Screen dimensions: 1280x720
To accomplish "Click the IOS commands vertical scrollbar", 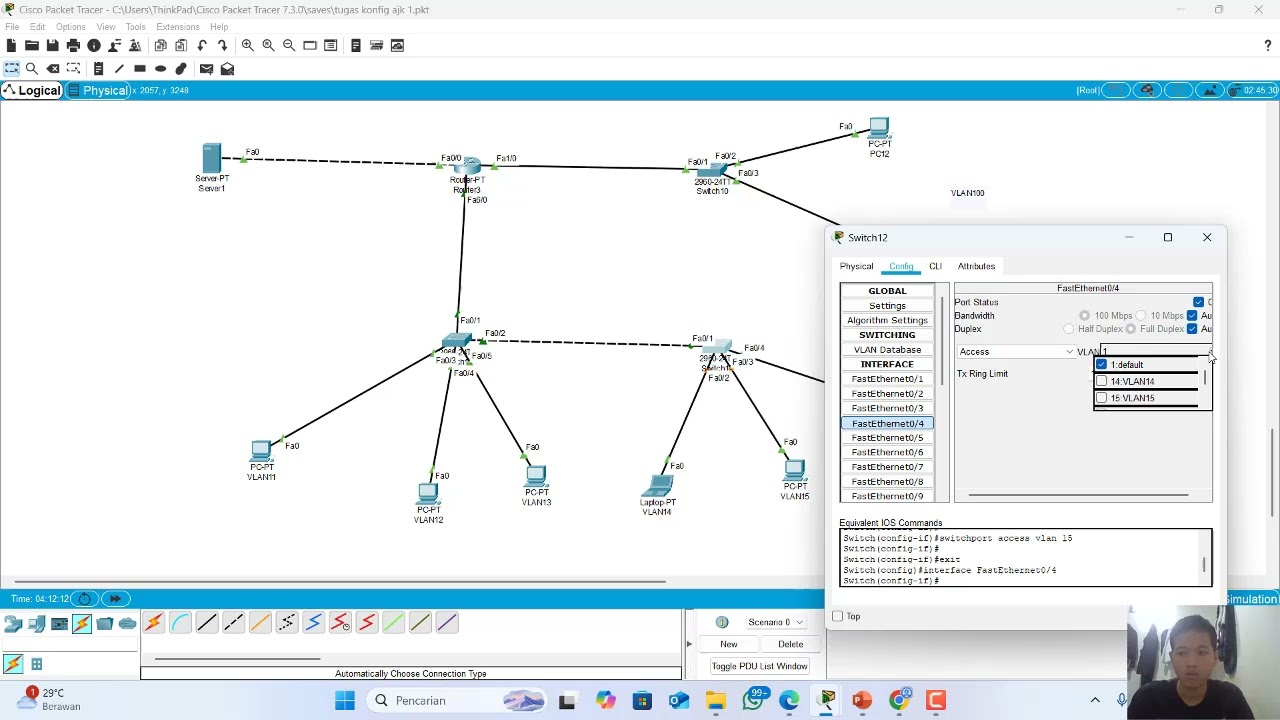I will coord(1206,564).
